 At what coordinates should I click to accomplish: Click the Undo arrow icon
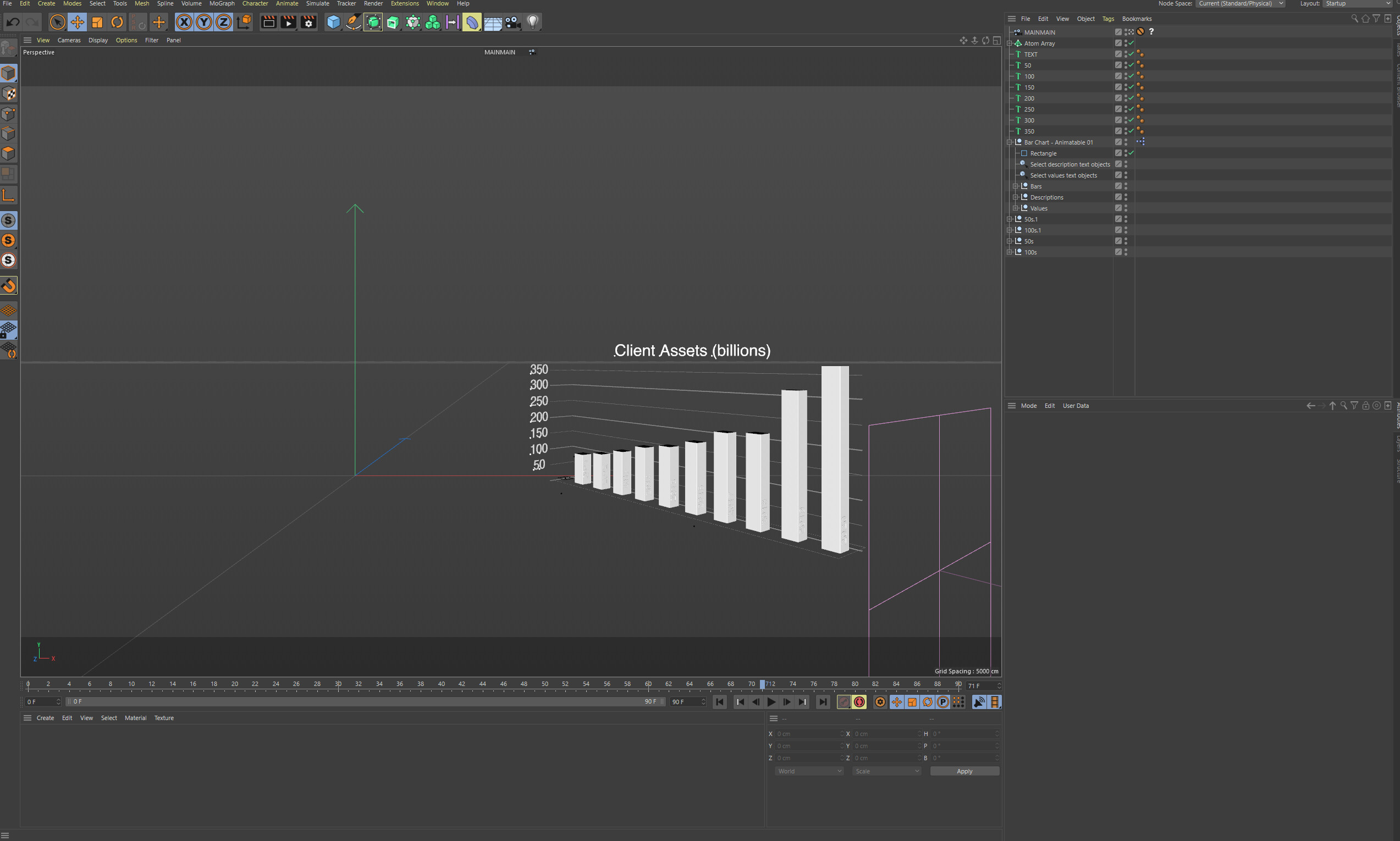coord(13,22)
